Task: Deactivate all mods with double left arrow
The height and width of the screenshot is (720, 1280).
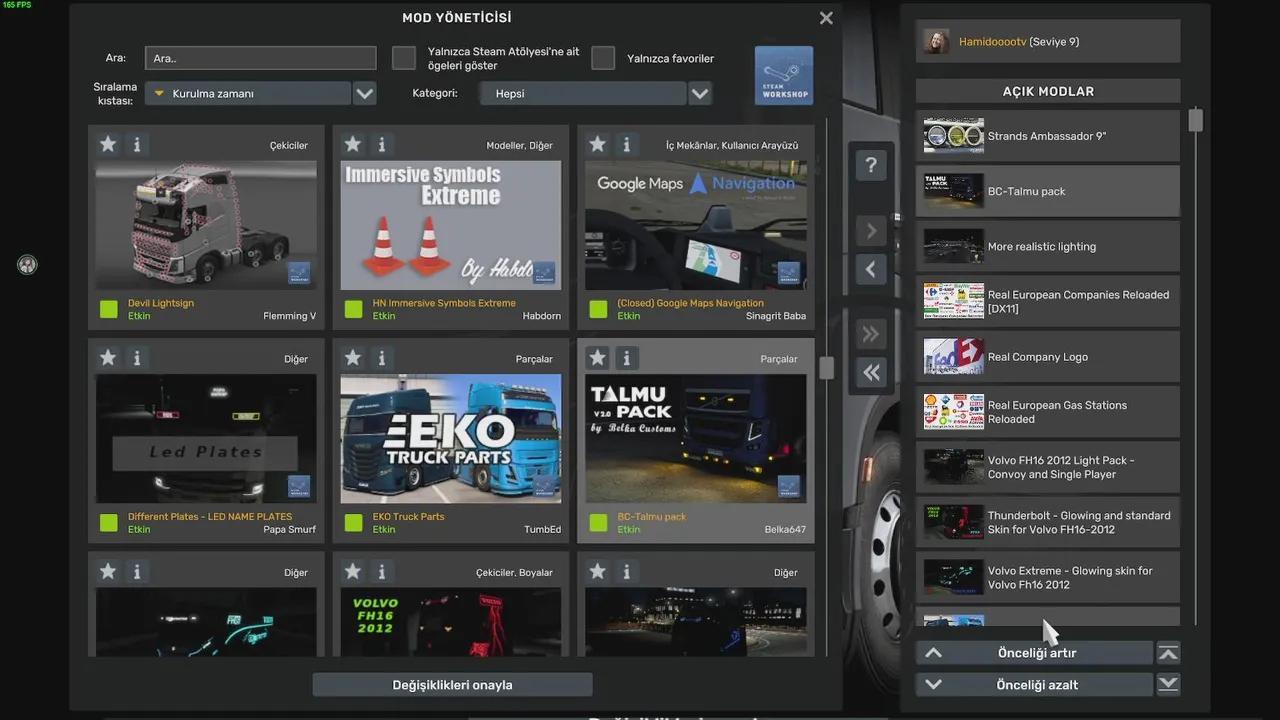Action: pos(871,372)
